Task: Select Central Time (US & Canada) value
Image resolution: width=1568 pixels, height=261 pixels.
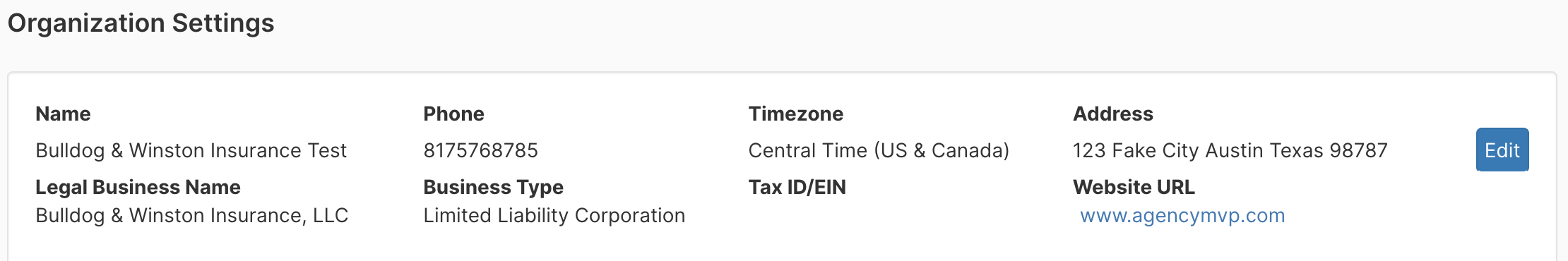Action: click(x=879, y=150)
